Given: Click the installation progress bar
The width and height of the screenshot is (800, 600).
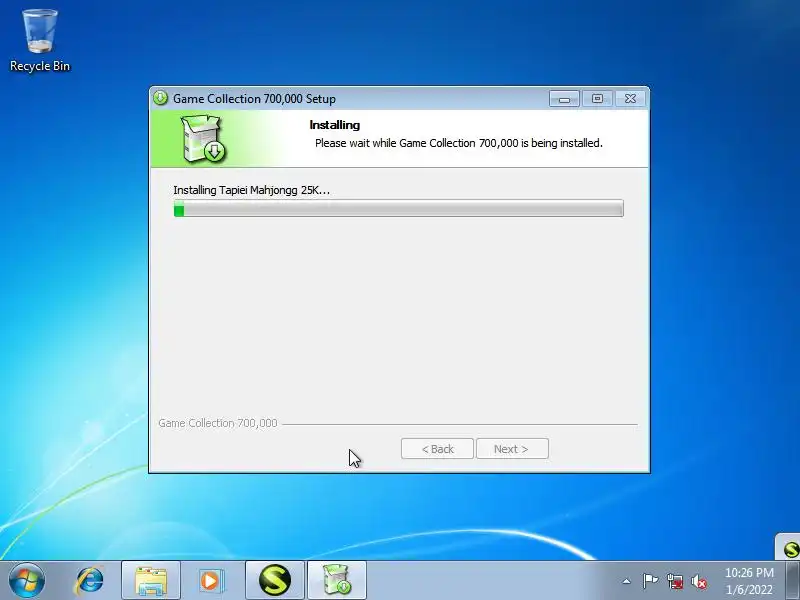Looking at the screenshot, I should pyautogui.click(x=398, y=208).
